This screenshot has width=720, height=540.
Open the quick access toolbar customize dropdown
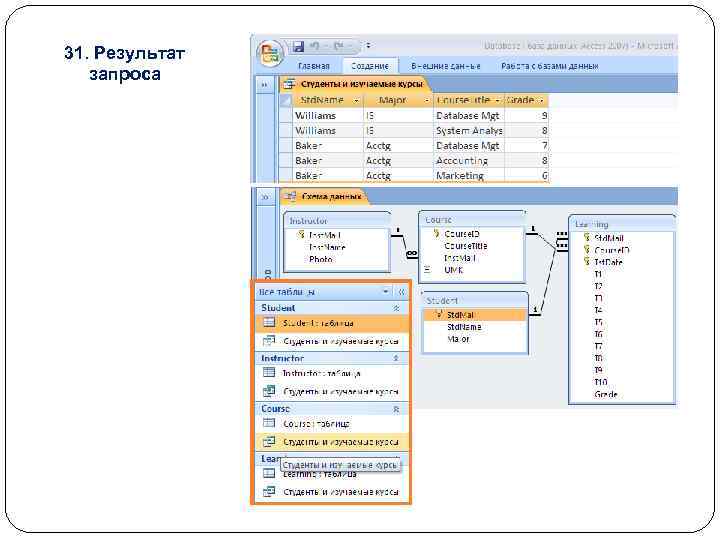click(368, 46)
